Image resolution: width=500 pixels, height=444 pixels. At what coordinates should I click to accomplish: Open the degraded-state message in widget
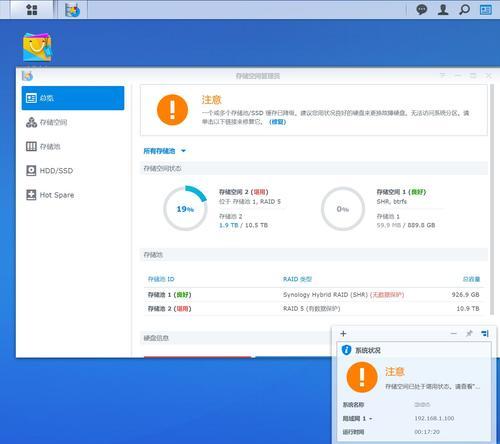pyautogui.click(x=433, y=387)
